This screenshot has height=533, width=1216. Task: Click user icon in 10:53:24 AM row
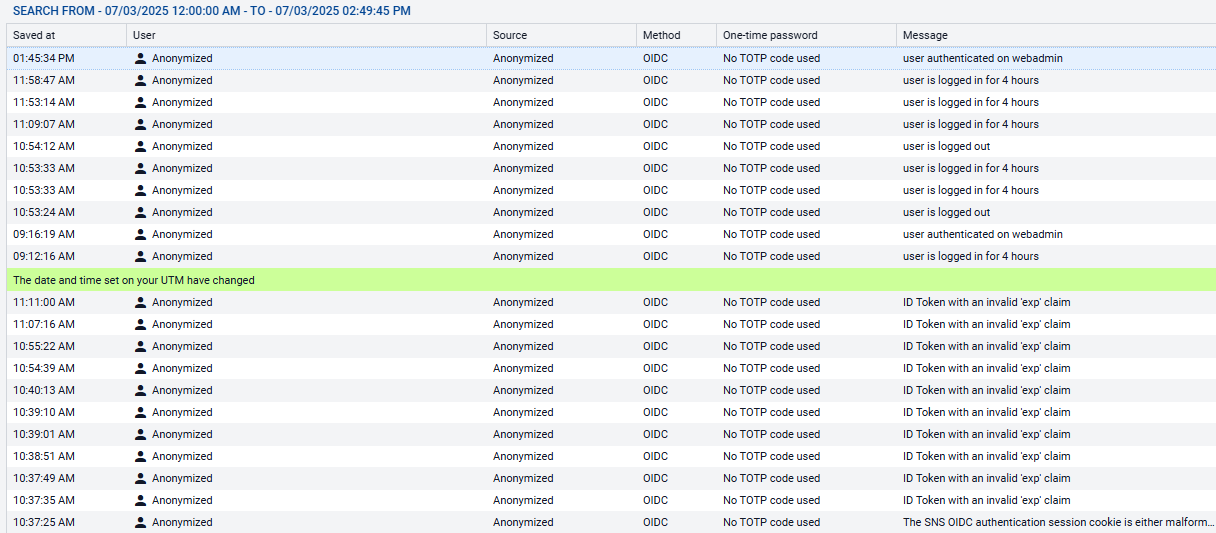pos(141,212)
